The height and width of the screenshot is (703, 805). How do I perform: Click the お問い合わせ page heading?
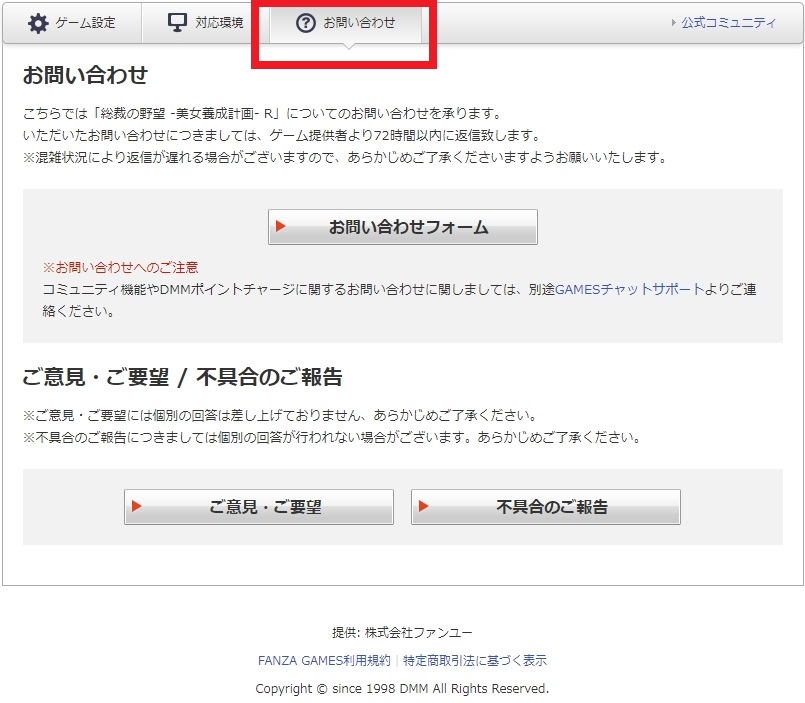pos(85,75)
